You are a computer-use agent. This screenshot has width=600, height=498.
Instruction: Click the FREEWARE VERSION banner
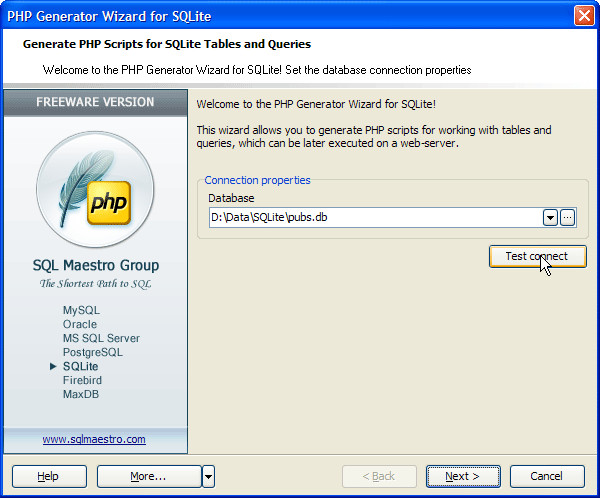click(x=95, y=102)
